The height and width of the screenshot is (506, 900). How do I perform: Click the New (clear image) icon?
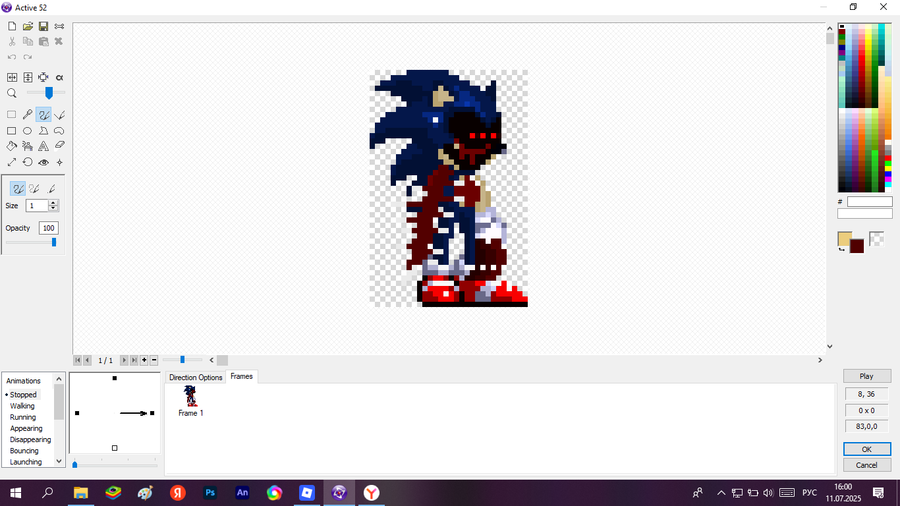point(11,26)
